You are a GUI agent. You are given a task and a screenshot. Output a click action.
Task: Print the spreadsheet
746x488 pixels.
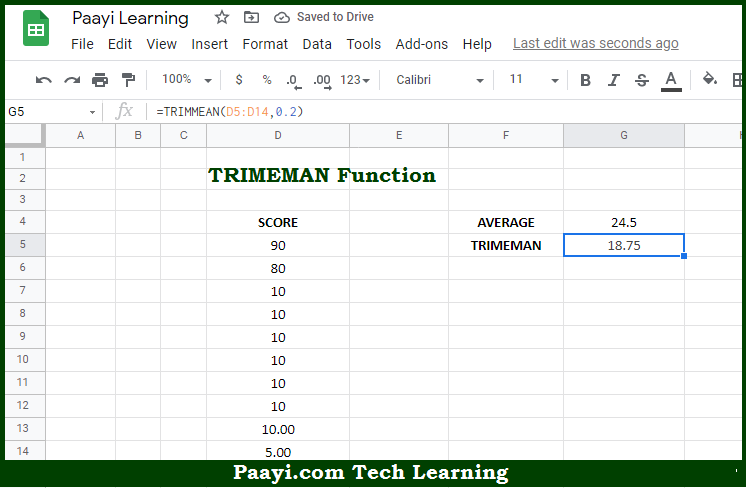coord(100,80)
